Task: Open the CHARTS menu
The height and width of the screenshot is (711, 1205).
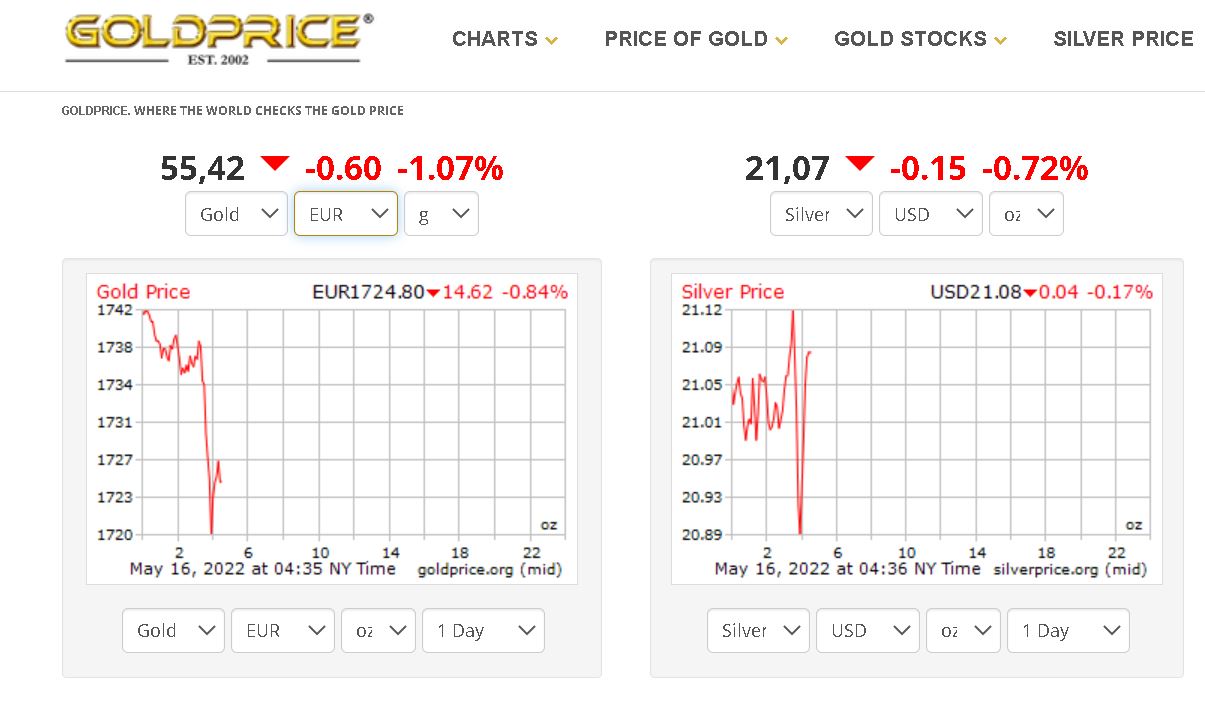Action: [x=505, y=39]
